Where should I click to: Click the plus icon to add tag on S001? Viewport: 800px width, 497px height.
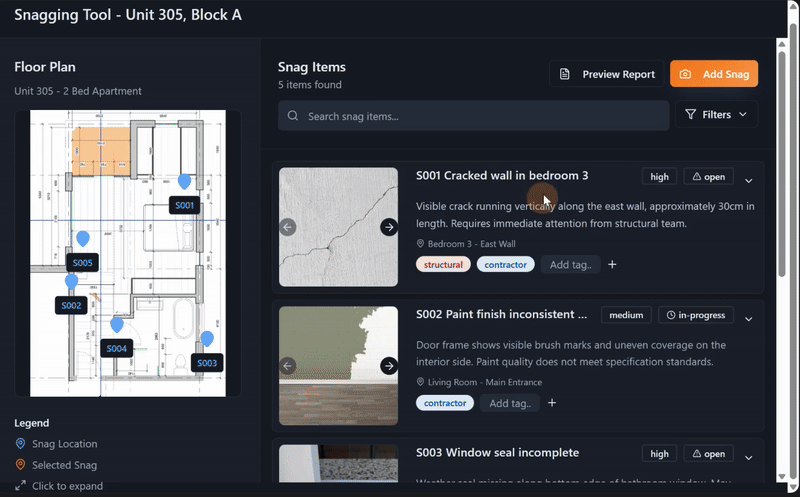[612, 264]
